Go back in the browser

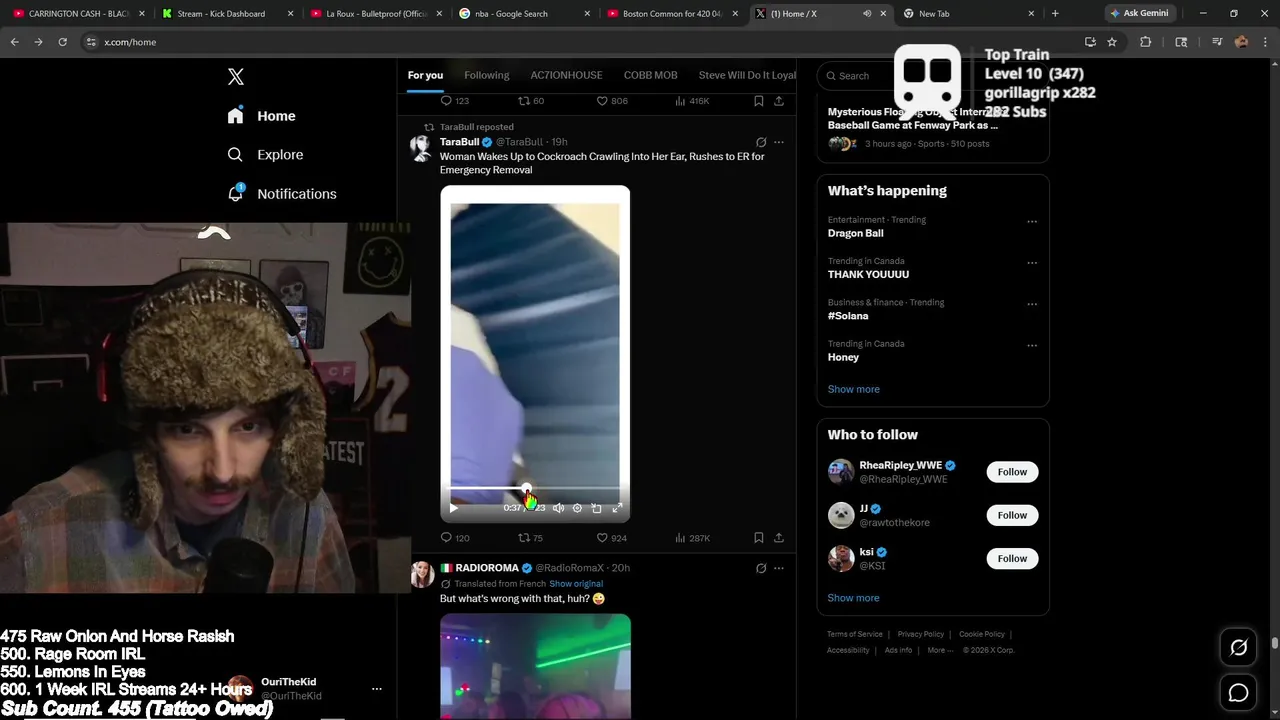click(14, 42)
